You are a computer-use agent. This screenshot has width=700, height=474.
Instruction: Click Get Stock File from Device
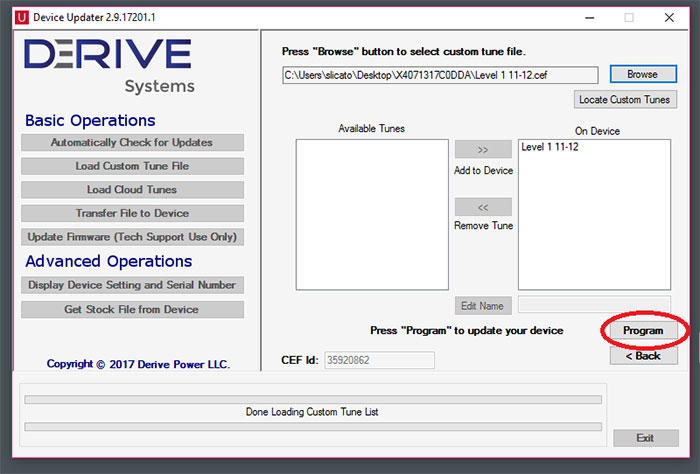[x=132, y=309]
